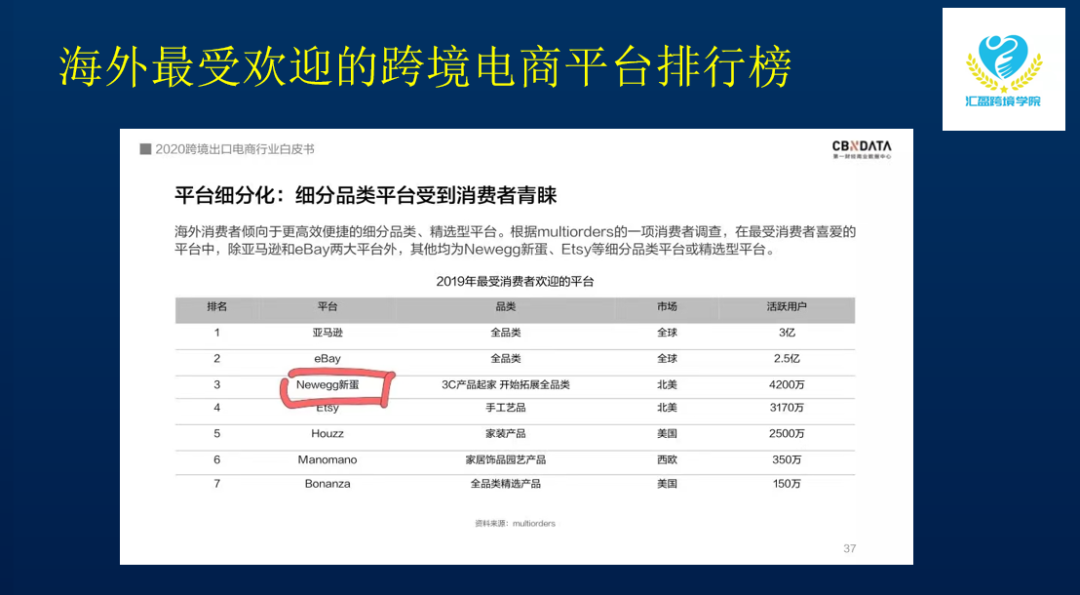Select the Manomano platform cell
The height and width of the screenshot is (595, 1080).
coord(328,459)
